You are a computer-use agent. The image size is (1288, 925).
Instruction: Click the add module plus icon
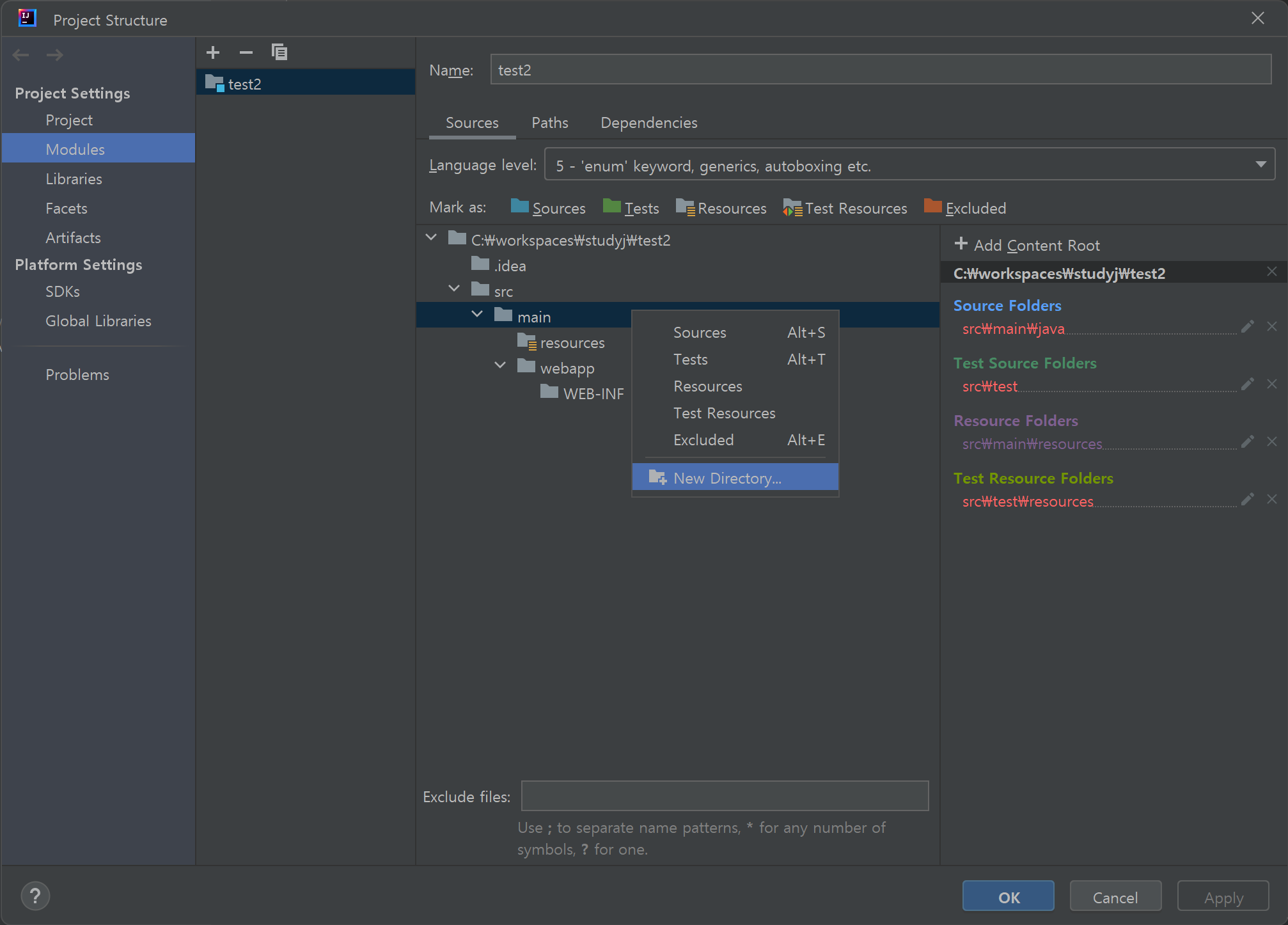[213, 52]
